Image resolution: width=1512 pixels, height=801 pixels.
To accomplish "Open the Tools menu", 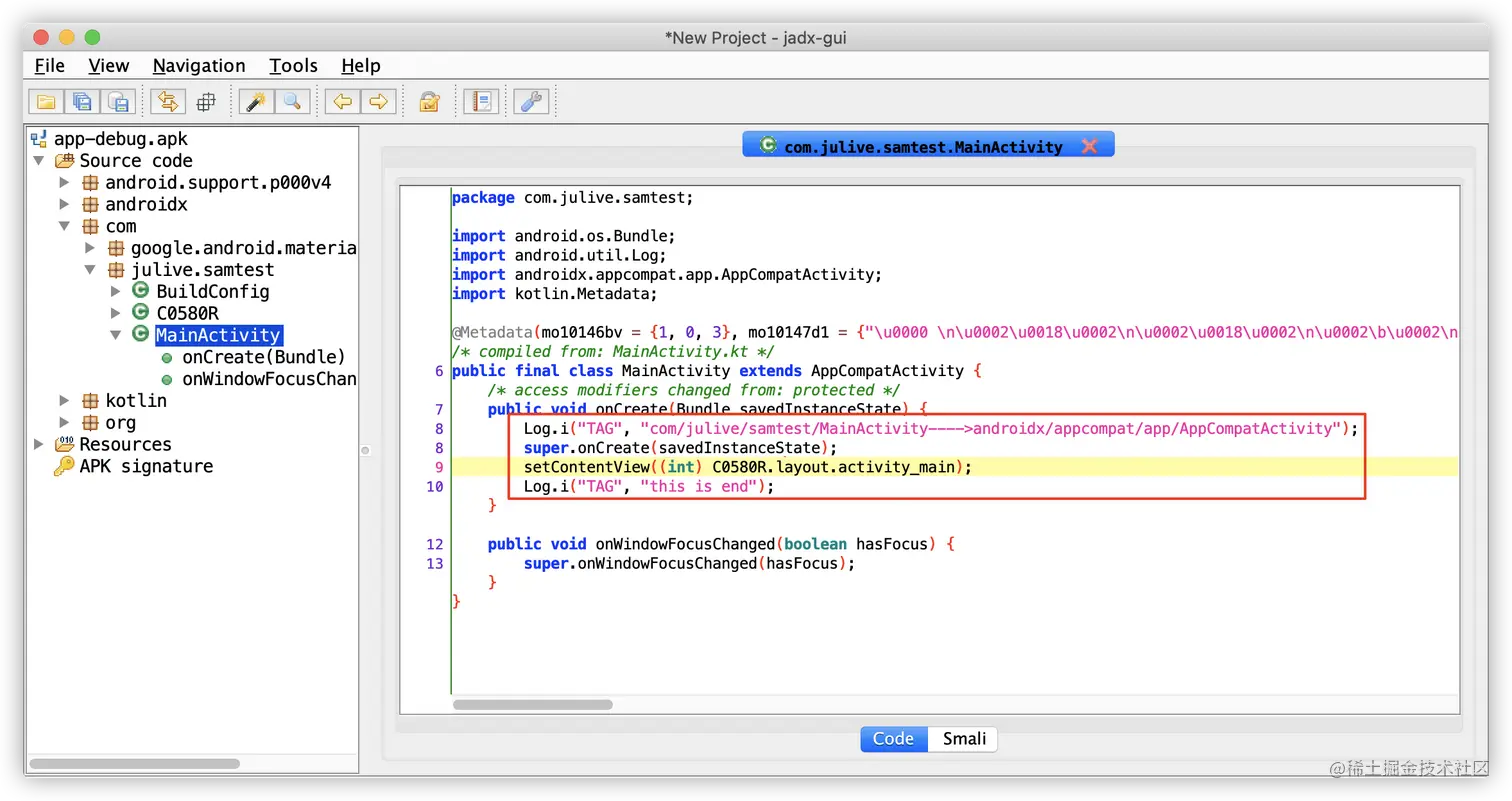I will [x=293, y=66].
